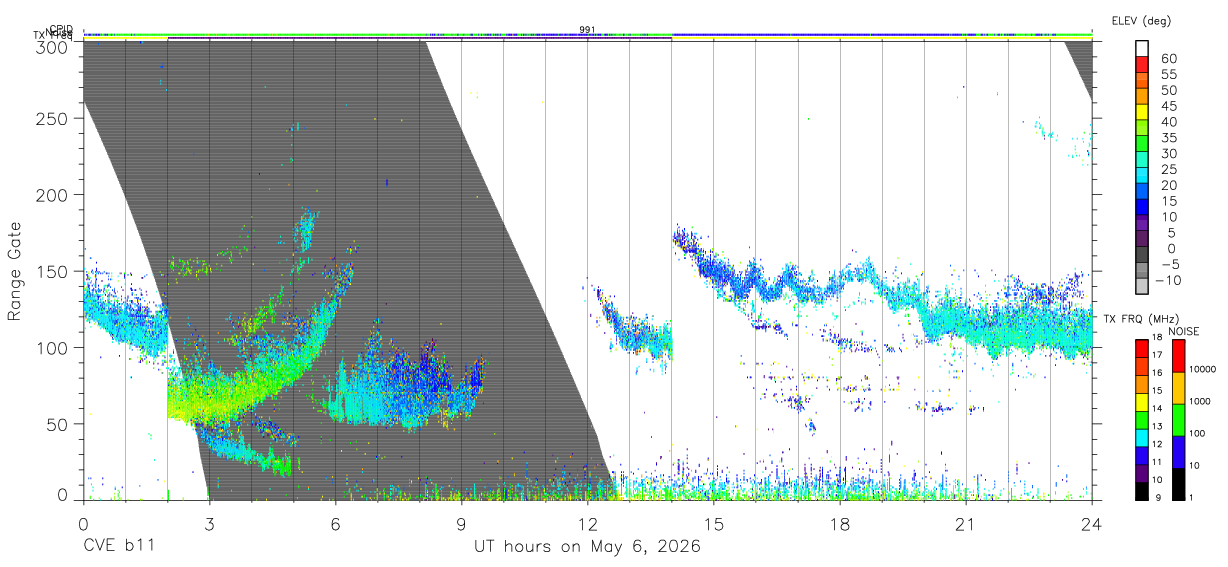Click the '100' range gate tick label

52,347
